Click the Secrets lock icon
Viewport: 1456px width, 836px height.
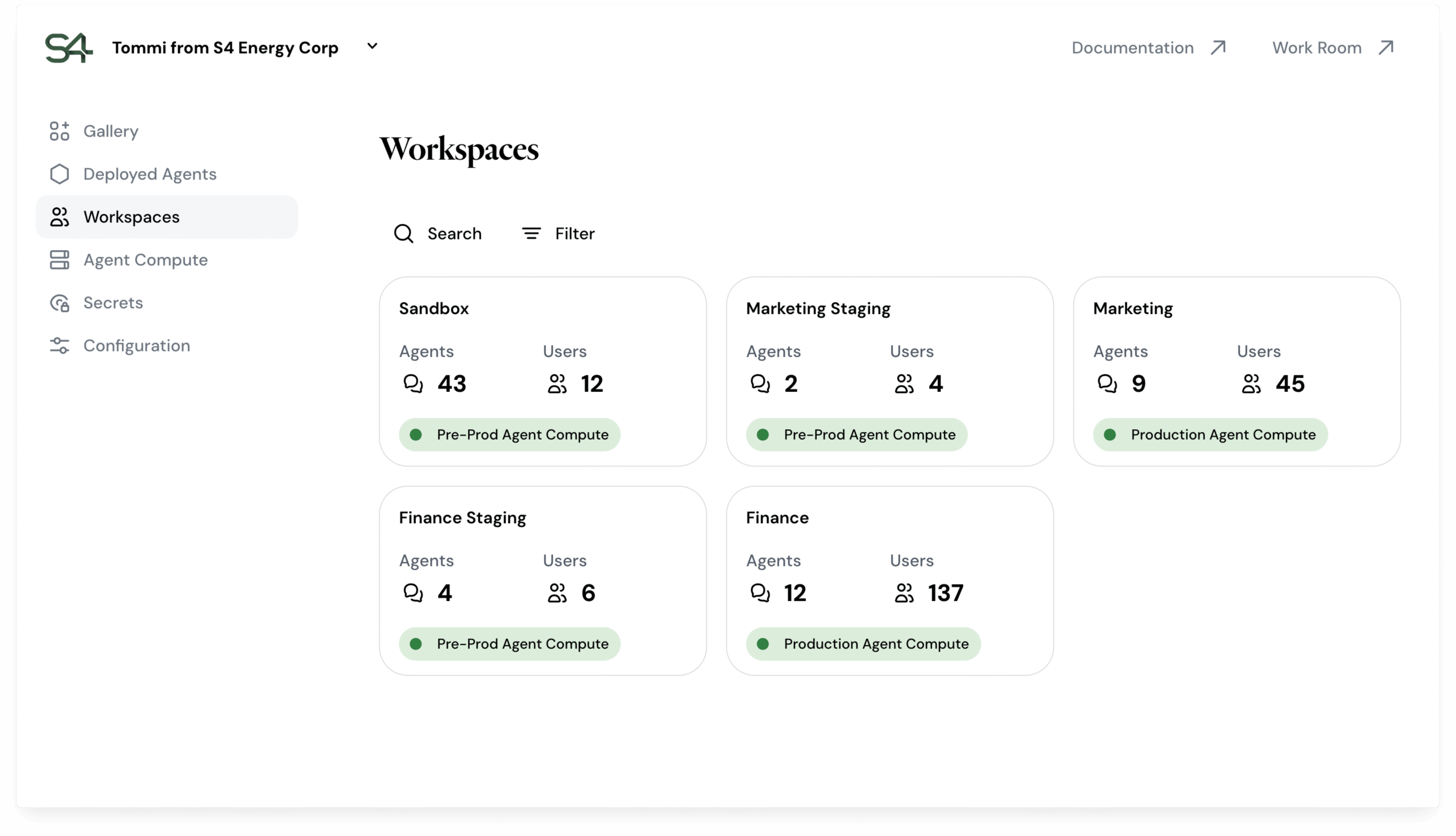(59, 303)
